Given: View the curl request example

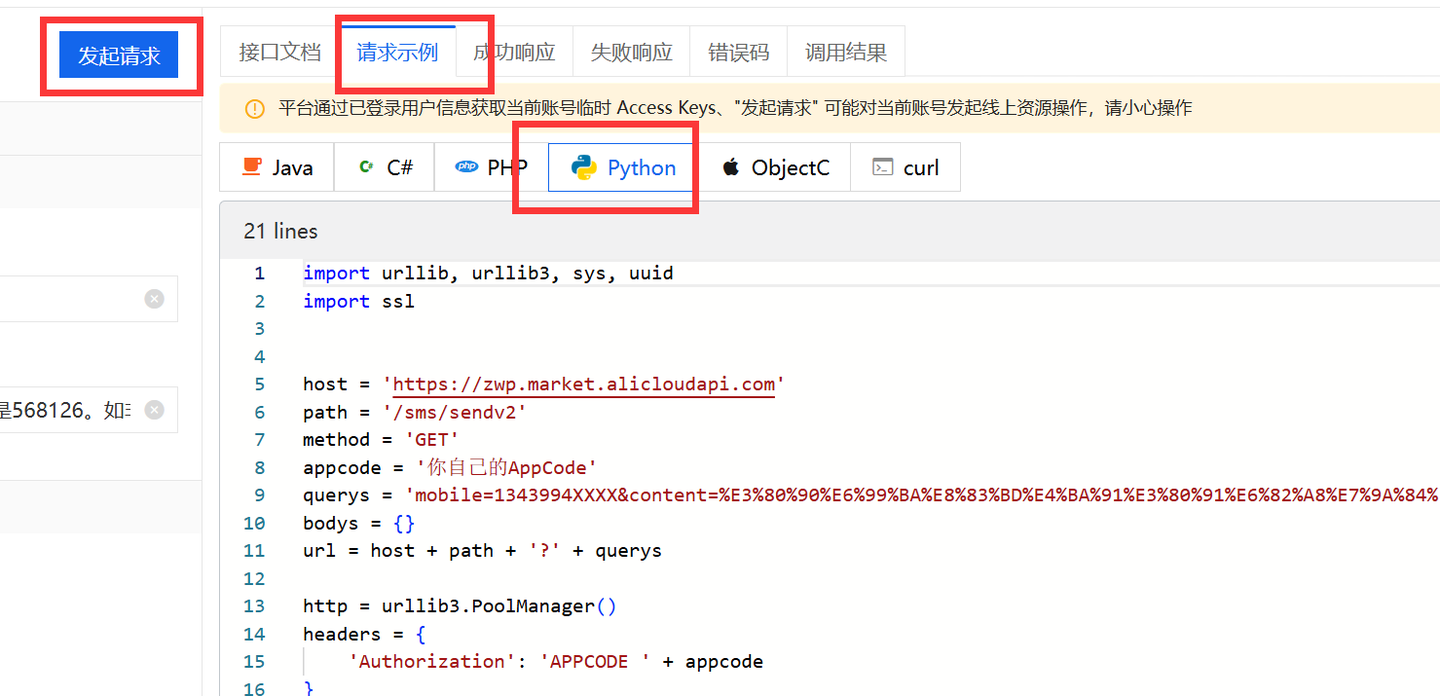Looking at the screenshot, I should [905, 167].
